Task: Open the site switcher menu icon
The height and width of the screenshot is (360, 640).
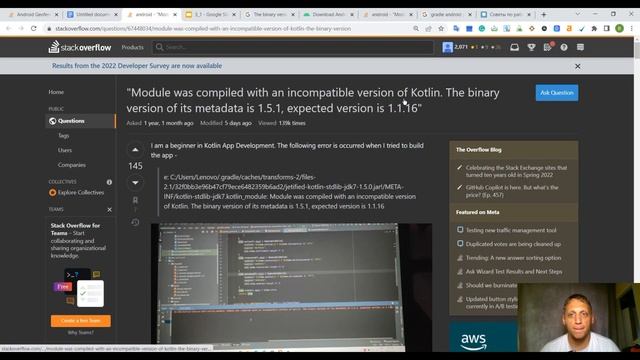Action: [580, 47]
